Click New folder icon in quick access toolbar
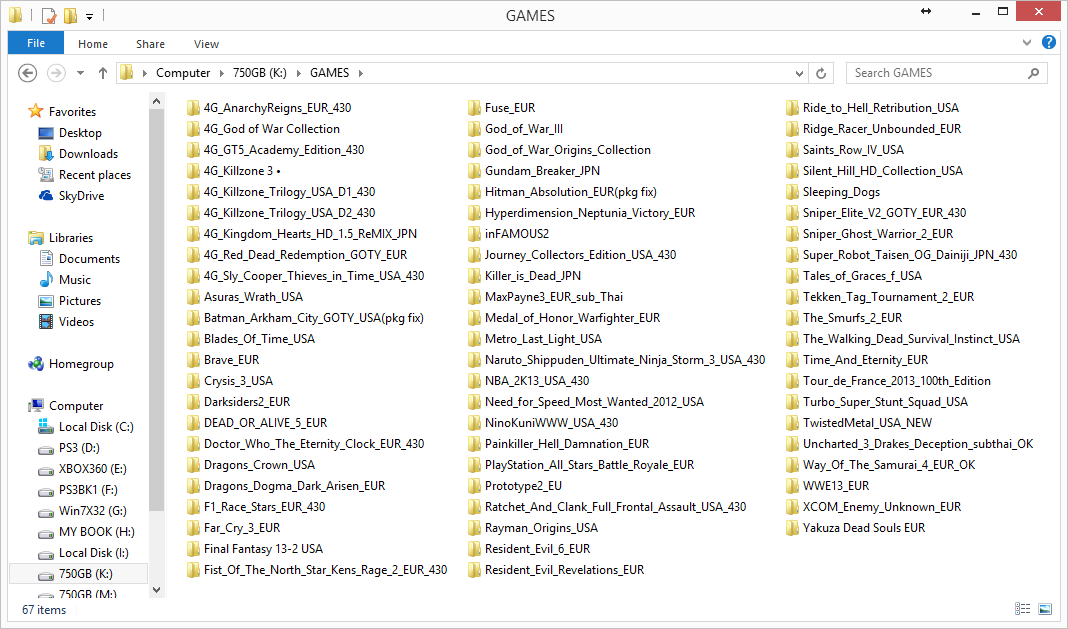 click(70, 15)
